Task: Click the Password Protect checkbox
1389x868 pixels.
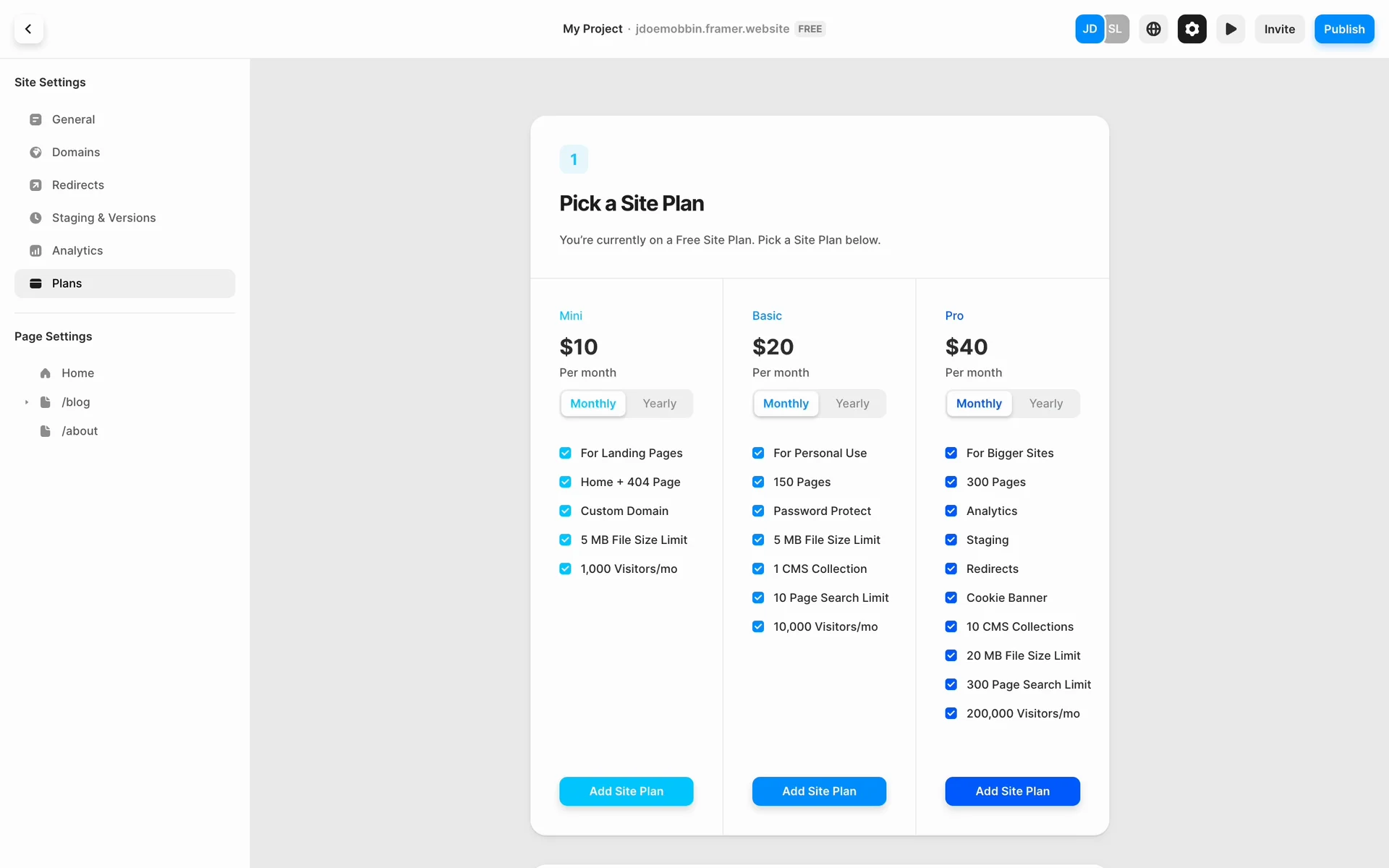Action: (758, 511)
